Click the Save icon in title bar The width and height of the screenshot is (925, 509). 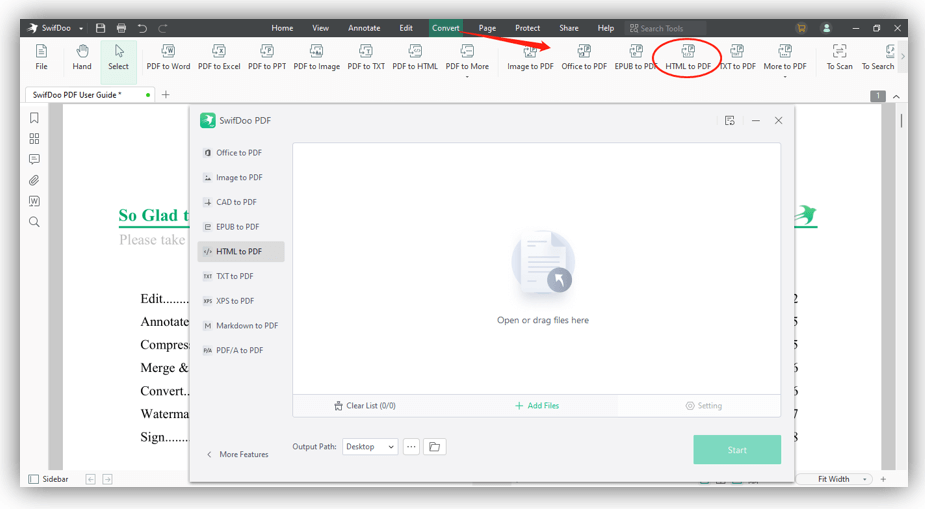100,28
